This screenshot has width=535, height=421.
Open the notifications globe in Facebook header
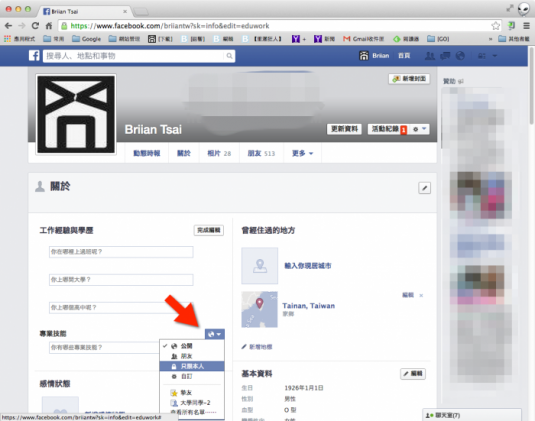click(x=460, y=56)
